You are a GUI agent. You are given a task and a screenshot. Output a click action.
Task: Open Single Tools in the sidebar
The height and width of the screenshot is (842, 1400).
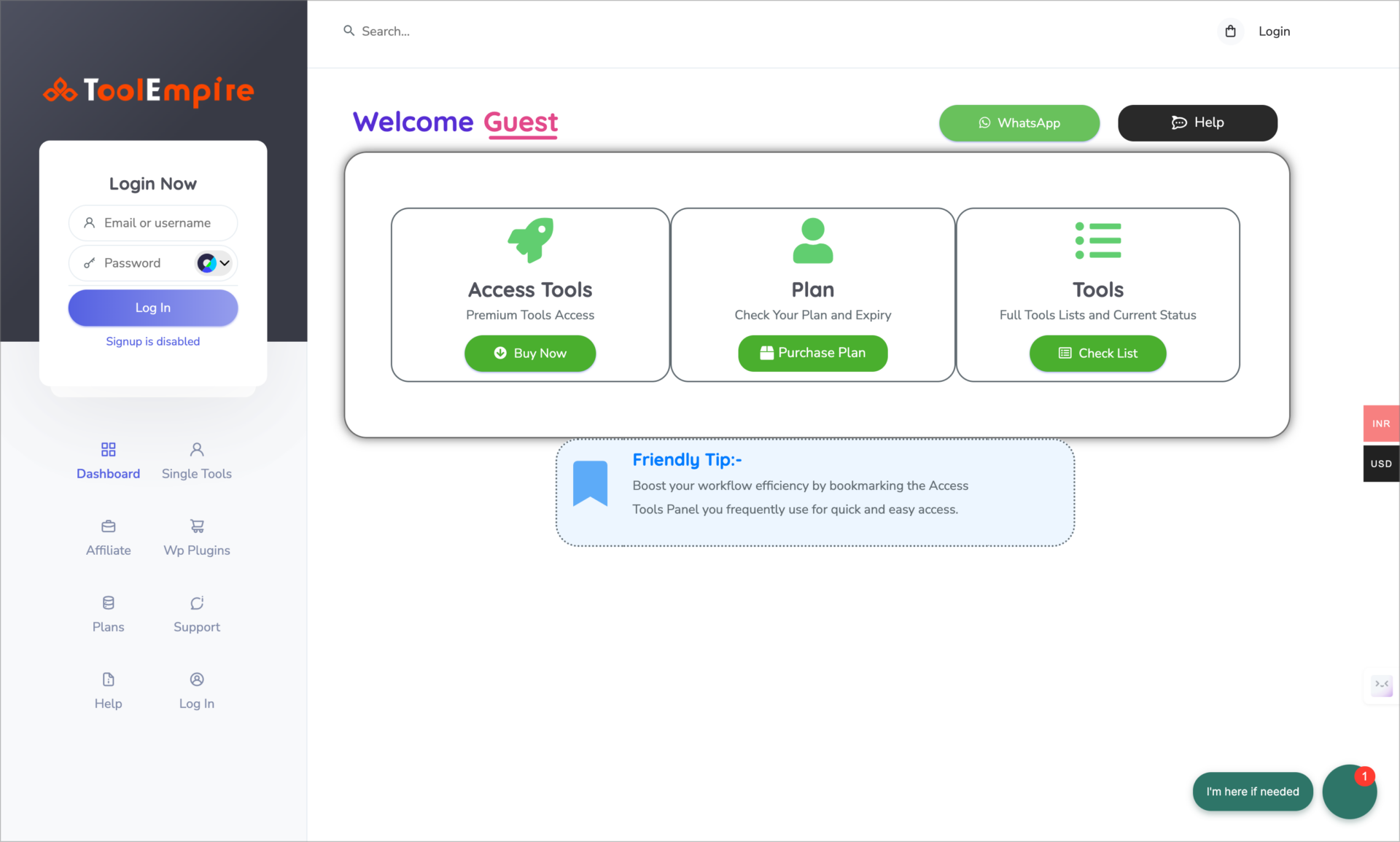click(x=197, y=461)
